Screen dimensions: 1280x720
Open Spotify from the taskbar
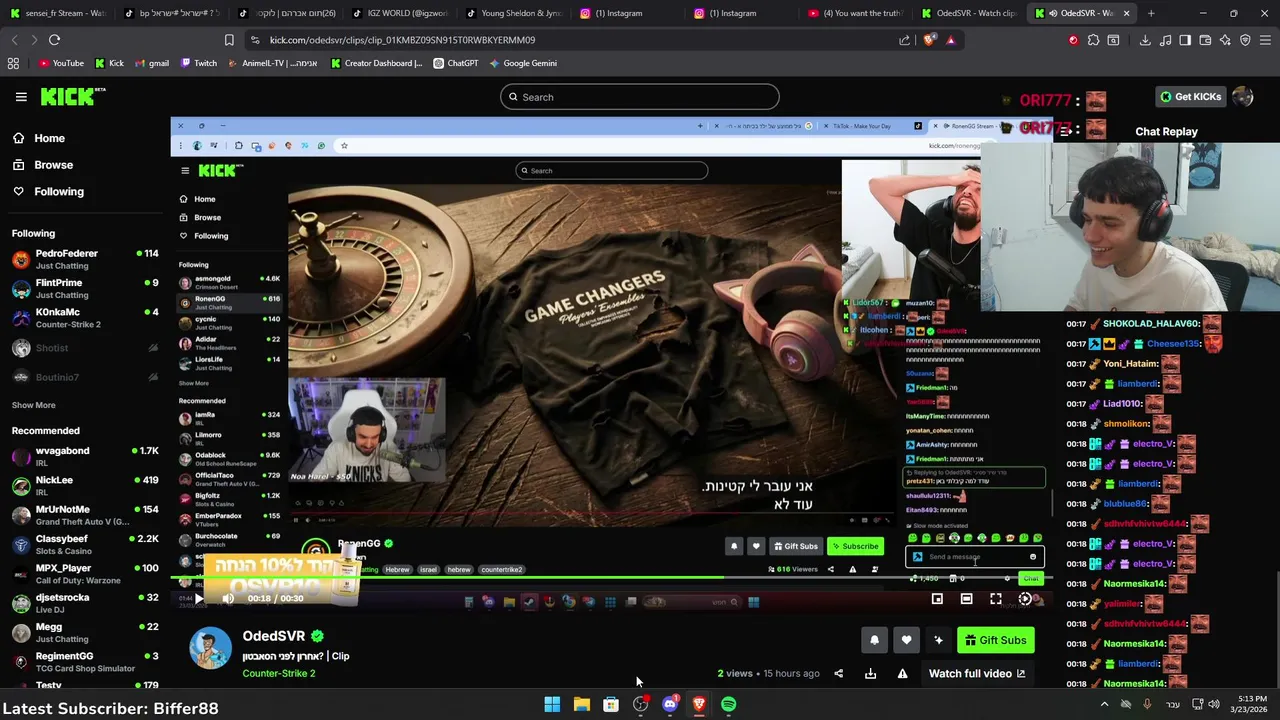[729, 705]
